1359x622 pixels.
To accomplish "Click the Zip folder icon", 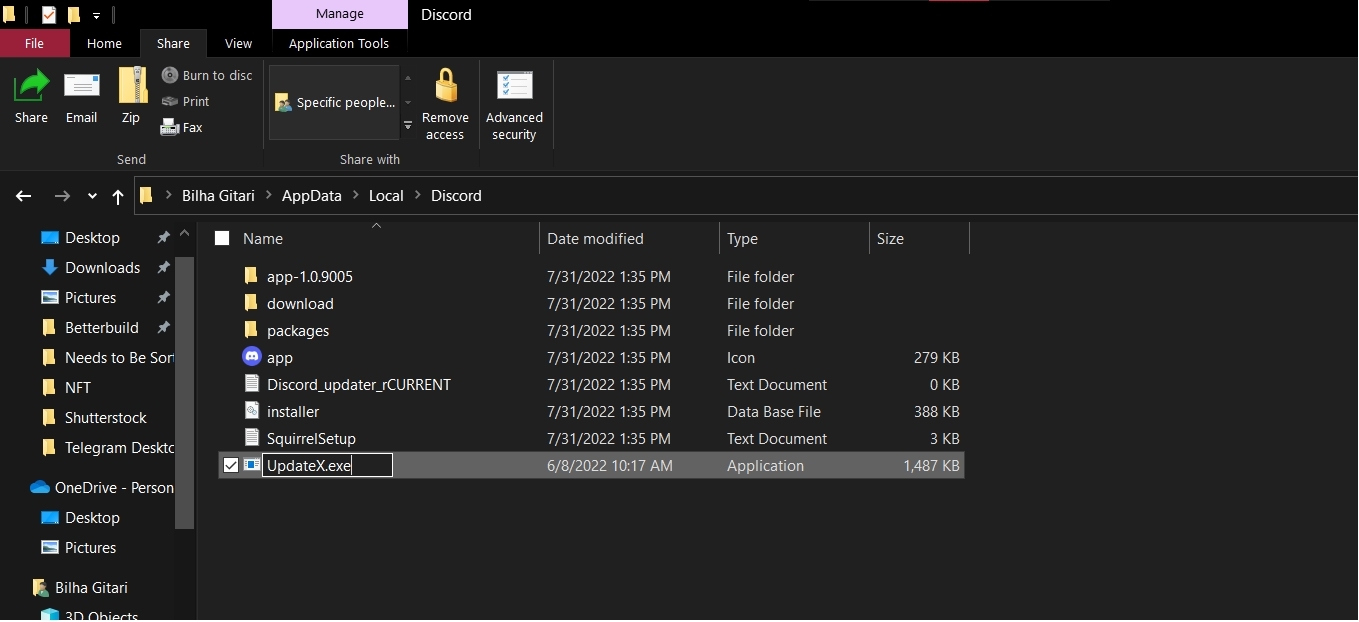I will pyautogui.click(x=131, y=88).
